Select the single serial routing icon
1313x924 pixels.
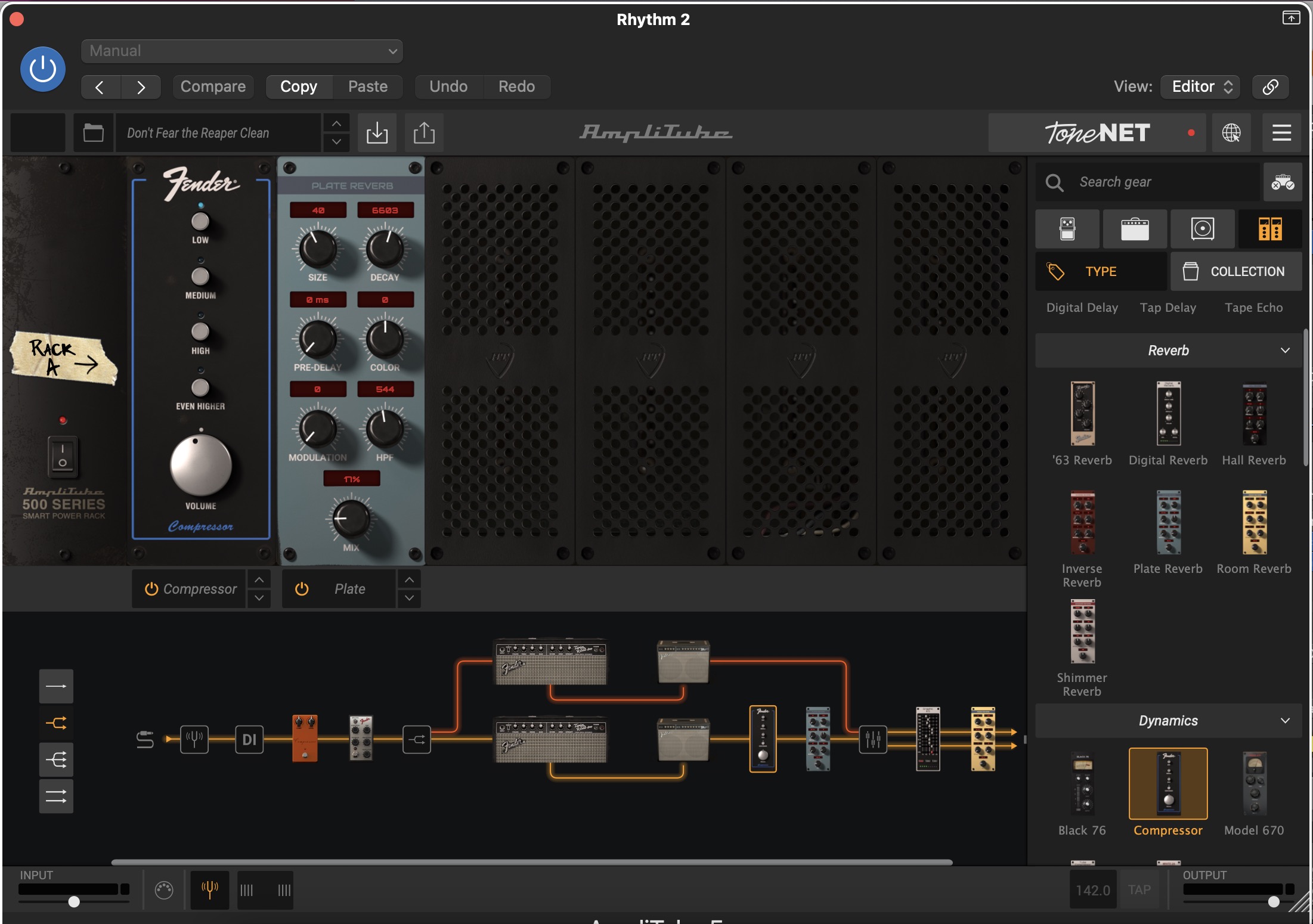coord(57,686)
